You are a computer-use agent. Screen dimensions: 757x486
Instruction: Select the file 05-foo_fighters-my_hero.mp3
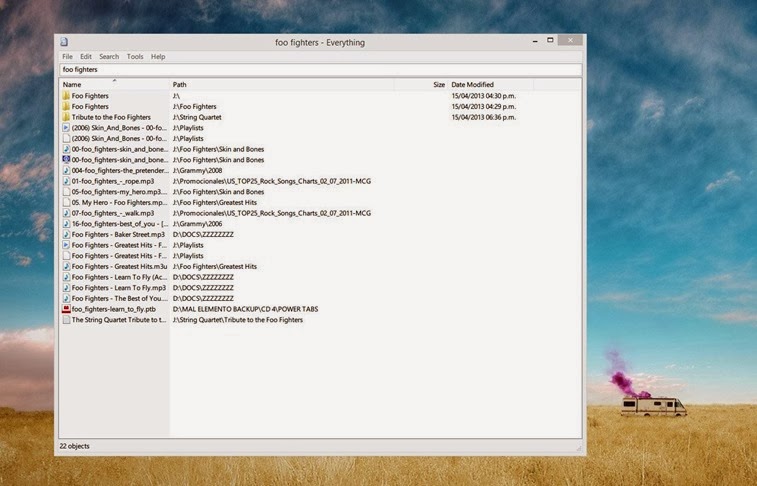tap(120, 192)
